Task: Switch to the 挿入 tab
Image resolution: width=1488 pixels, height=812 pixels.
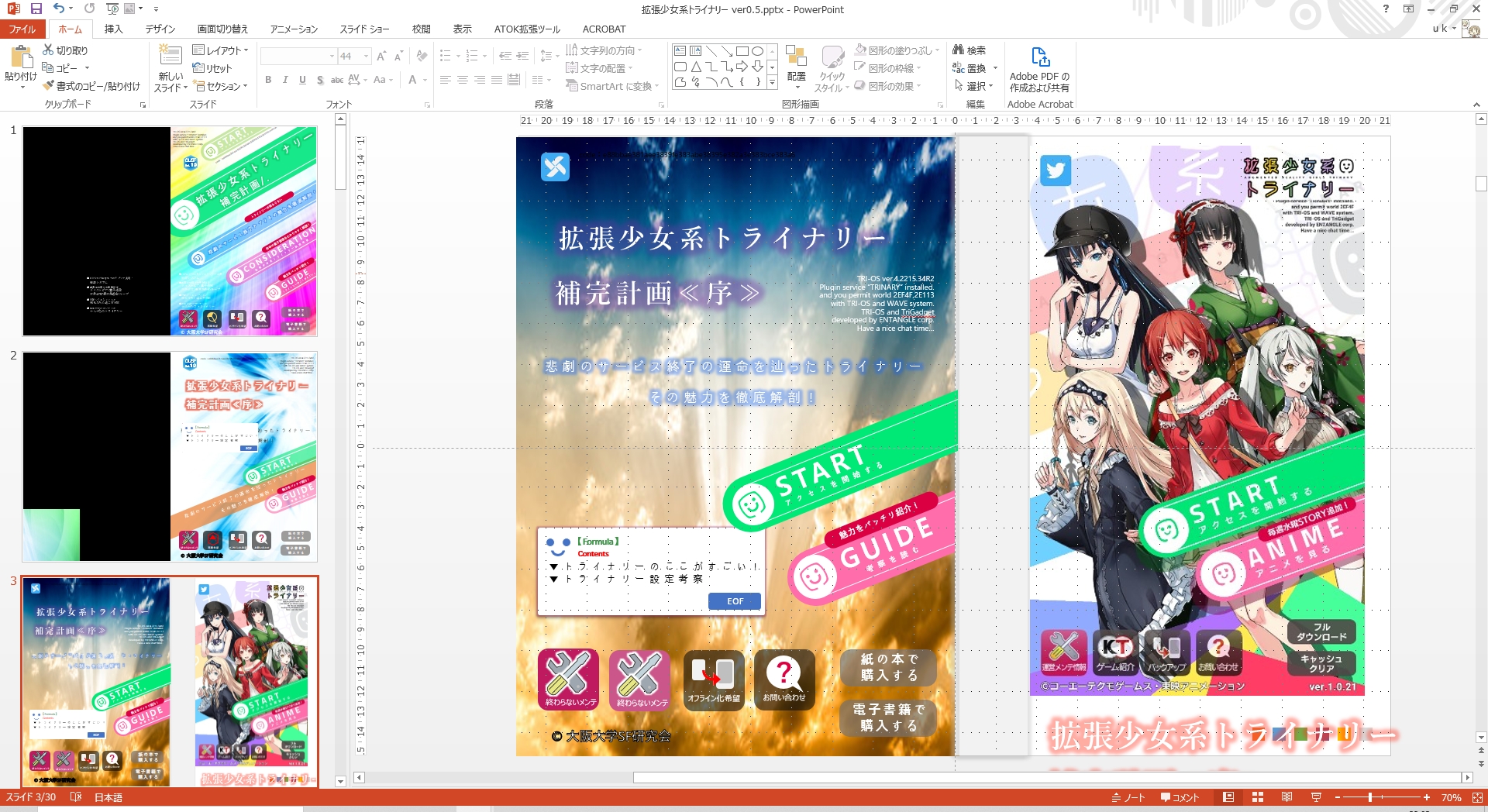Action: click(113, 29)
